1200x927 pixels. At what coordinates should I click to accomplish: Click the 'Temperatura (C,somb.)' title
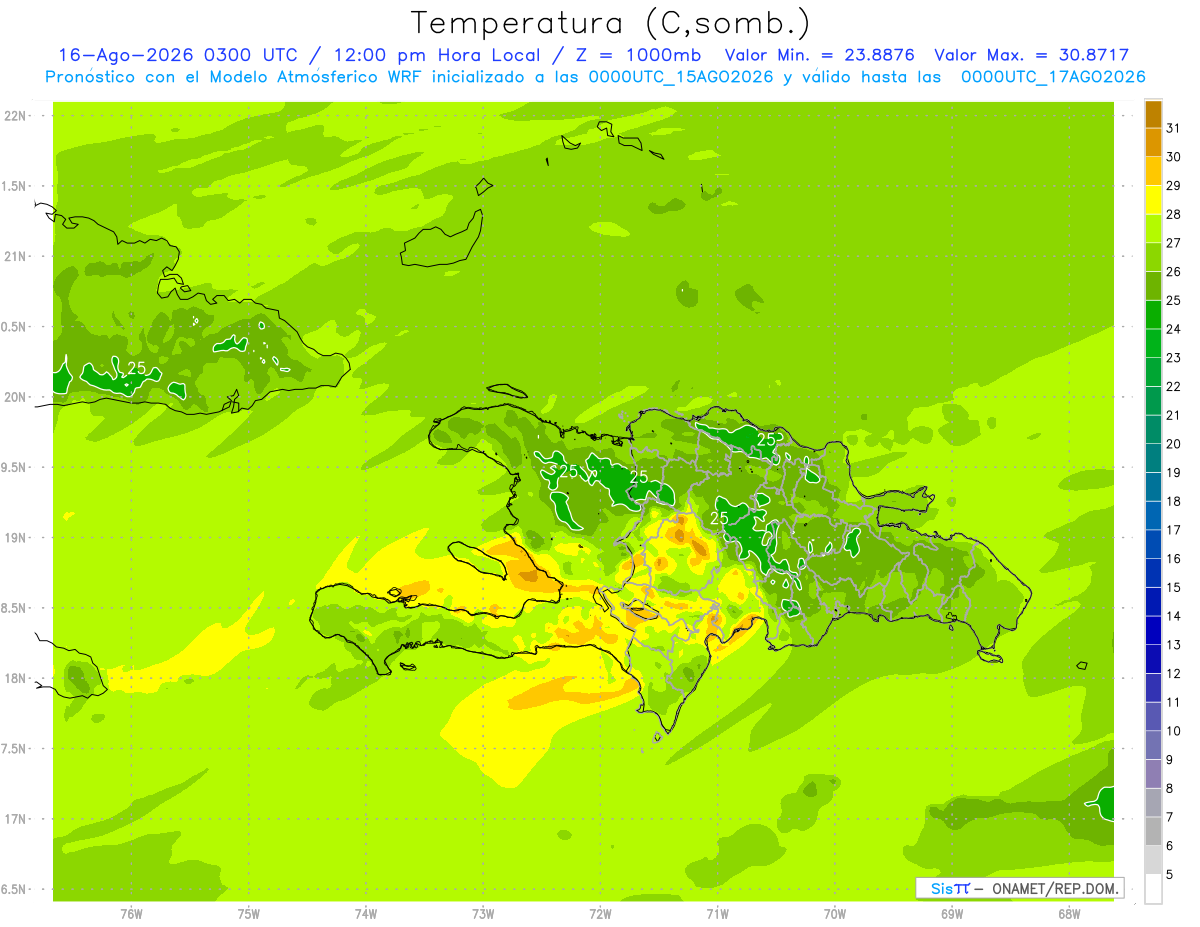pyautogui.click(x=611, y=24)
